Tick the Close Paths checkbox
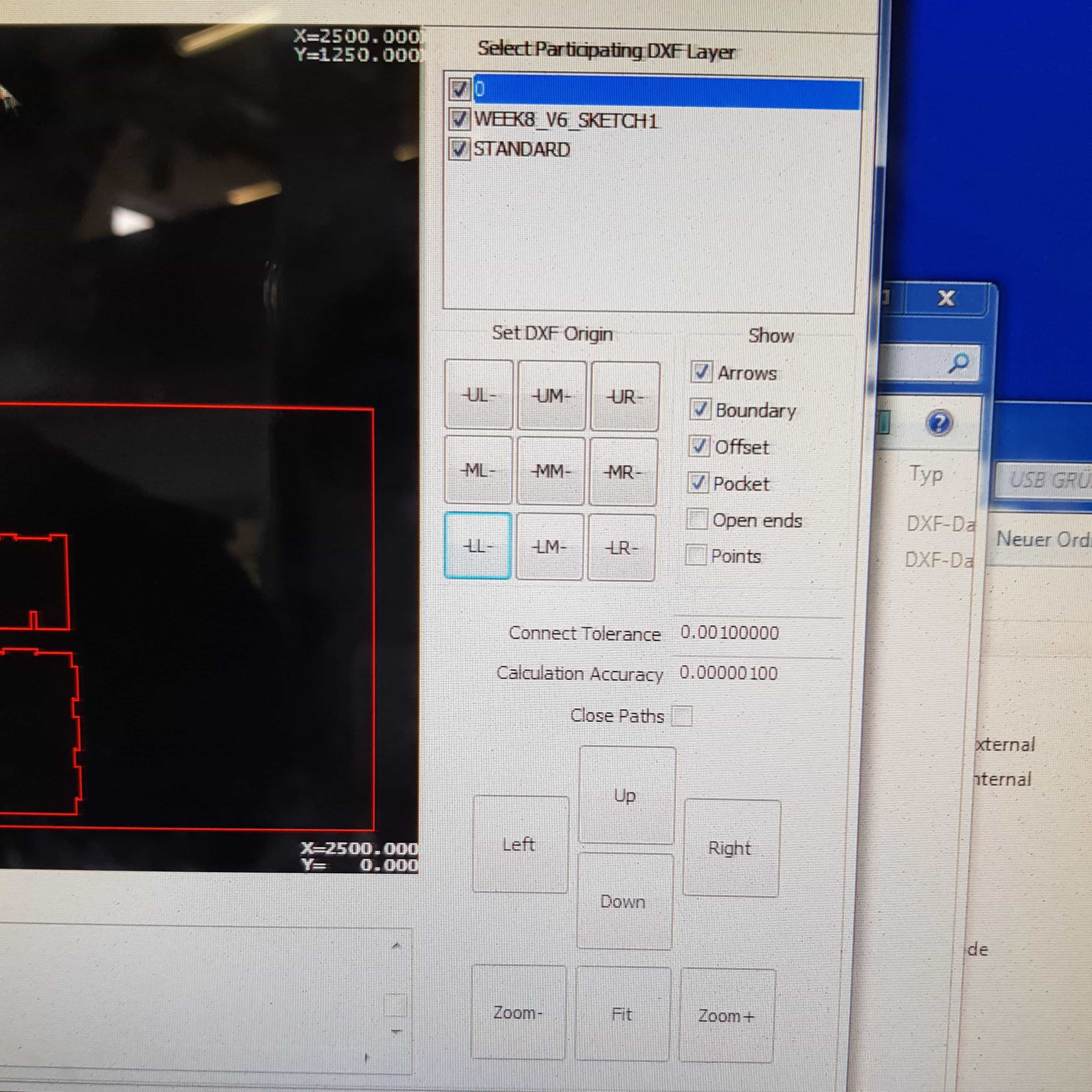1092x1092 pixels. tap(682, 716)
